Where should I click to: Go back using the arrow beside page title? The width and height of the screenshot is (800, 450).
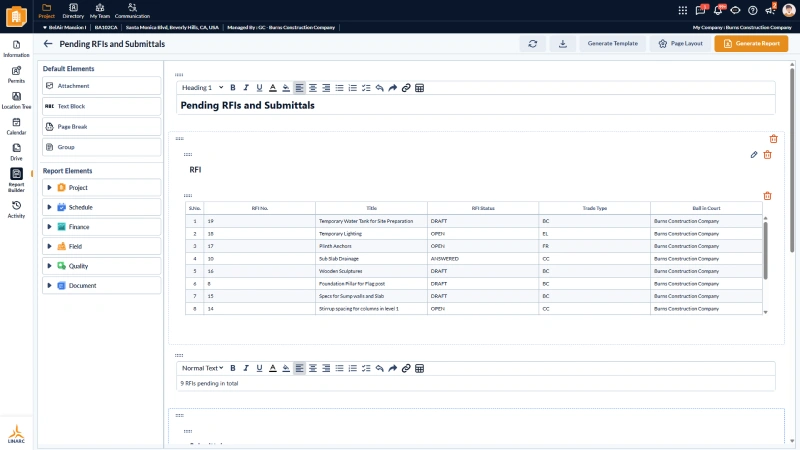coord(48,44)
